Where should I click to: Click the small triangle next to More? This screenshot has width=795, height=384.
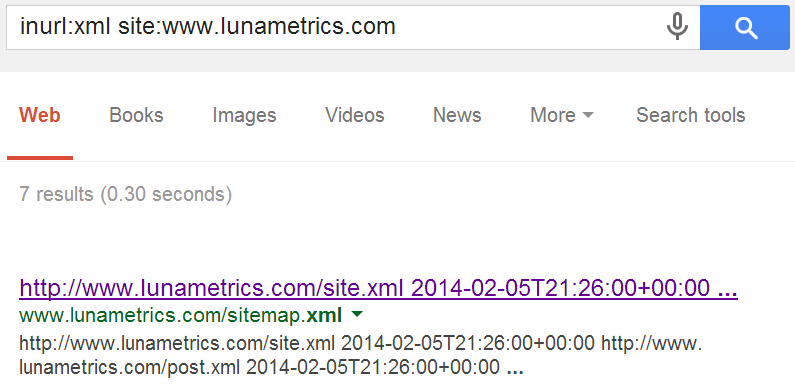click(x=588, y=116)
